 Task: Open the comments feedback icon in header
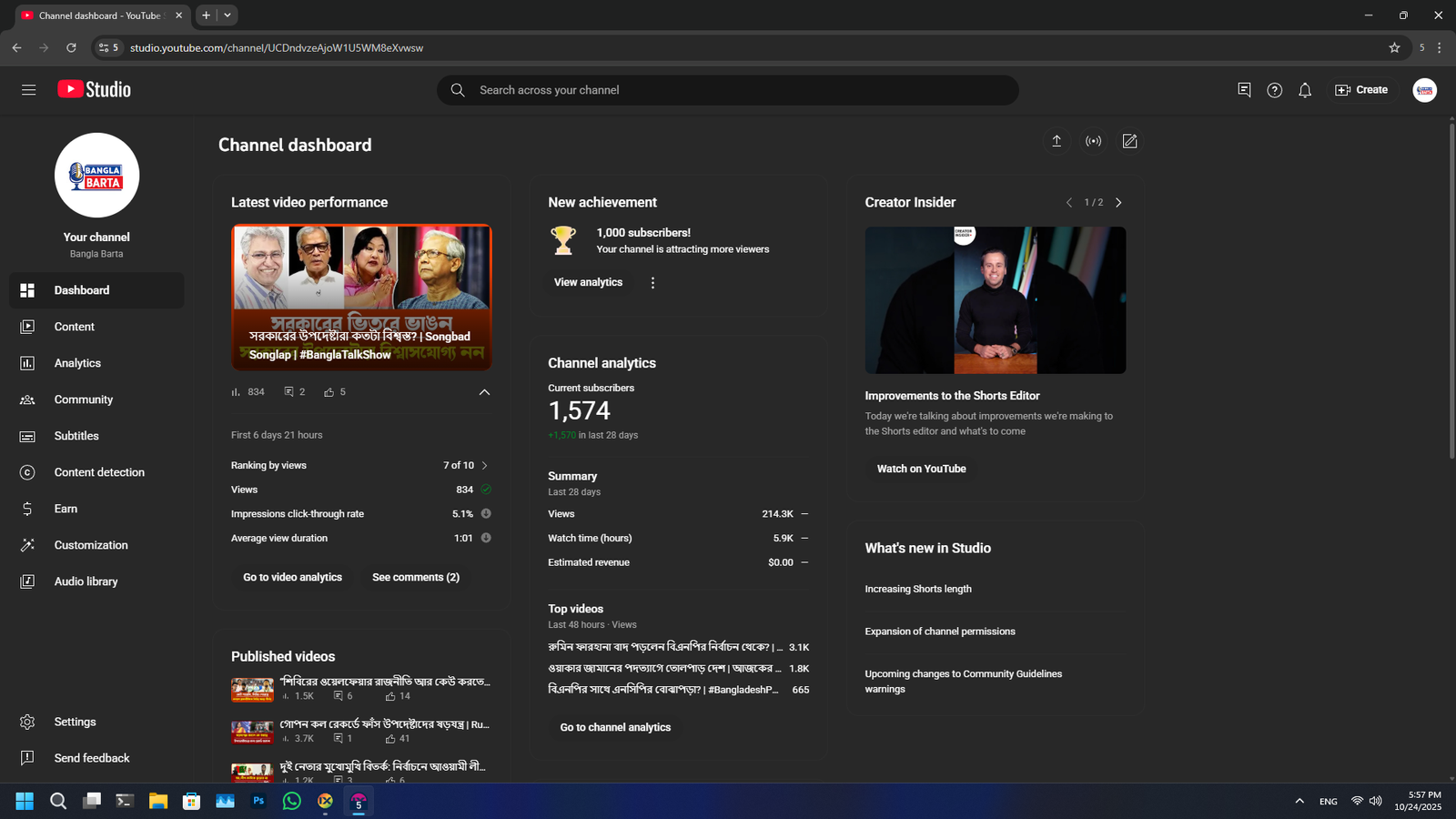click(1244, 90)
